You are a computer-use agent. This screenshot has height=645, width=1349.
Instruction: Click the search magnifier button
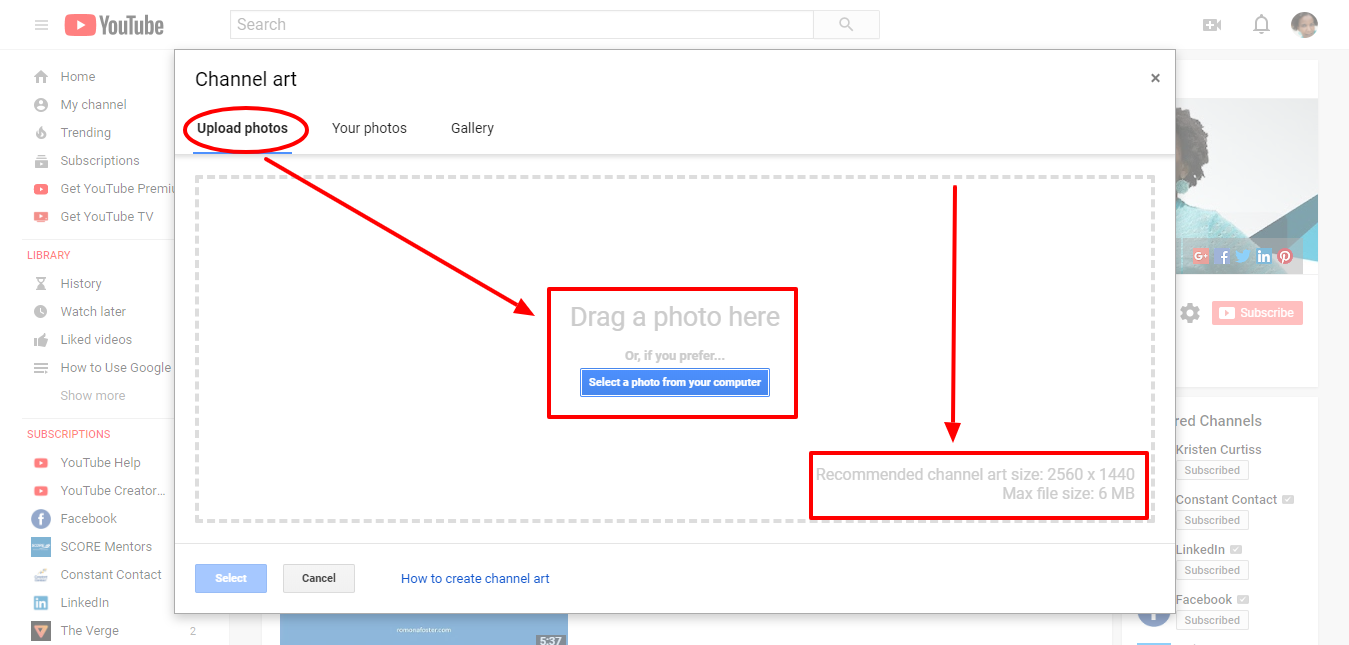(846, 25)
